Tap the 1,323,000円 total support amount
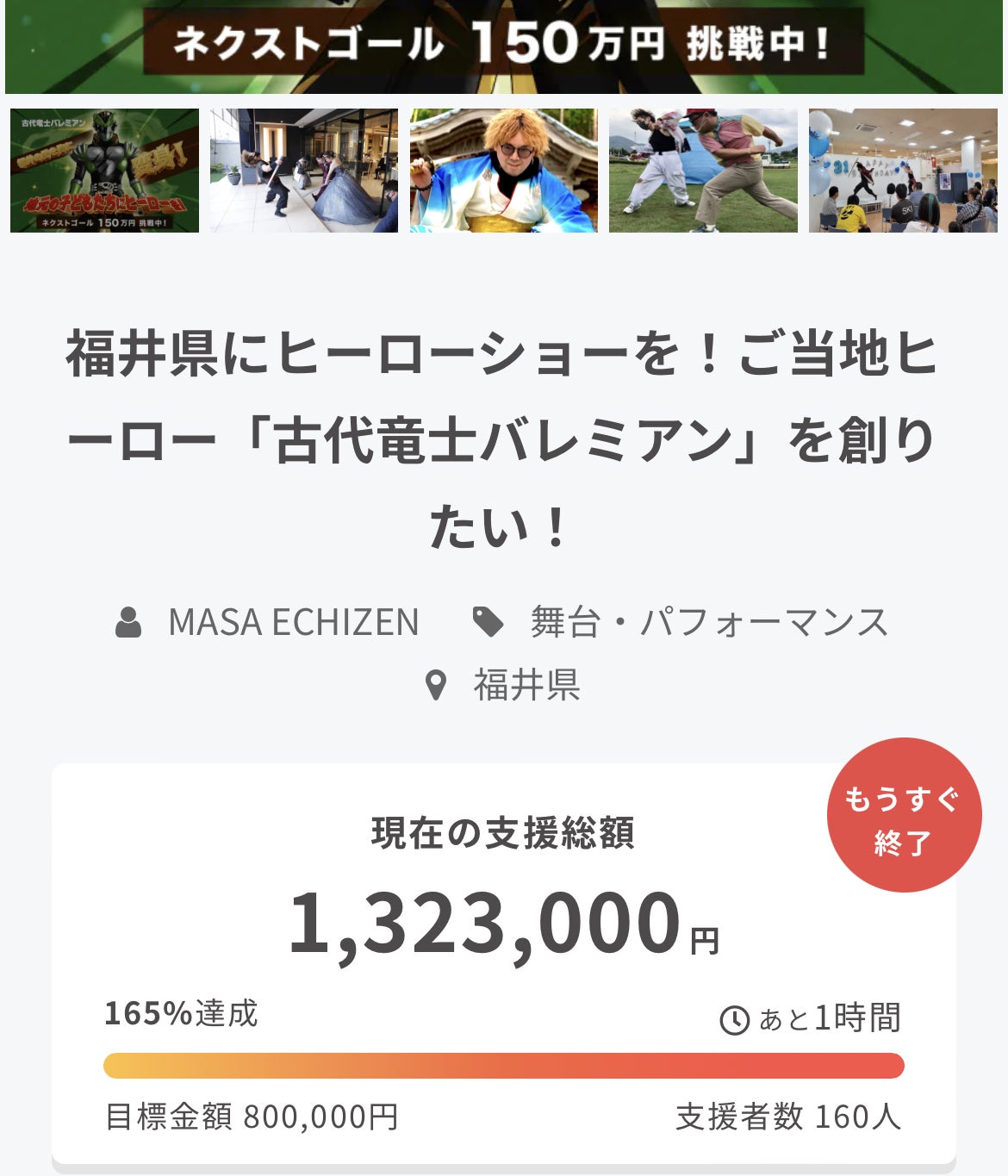 [x=503, y=924]
